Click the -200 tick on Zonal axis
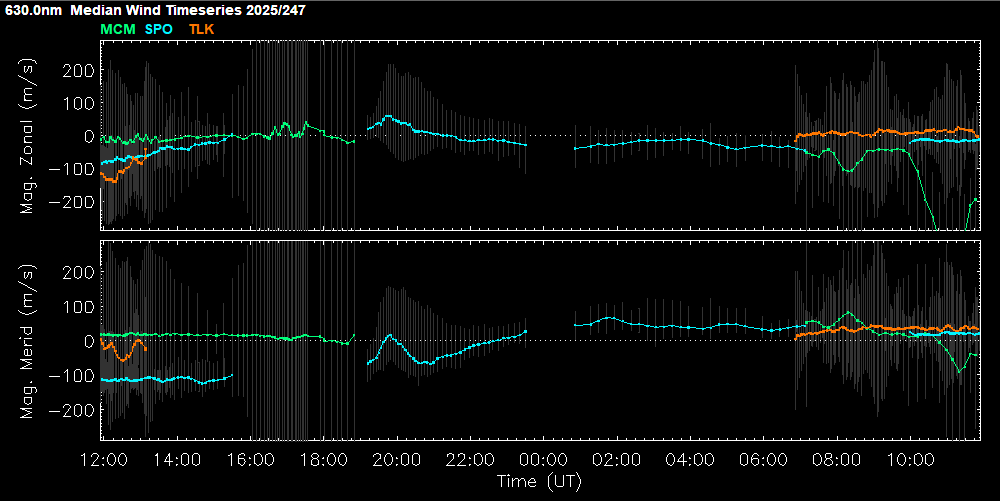Image resolution: width=1000 pixels, height=501 pixels. pyautogui.click(x=72, y=201)
